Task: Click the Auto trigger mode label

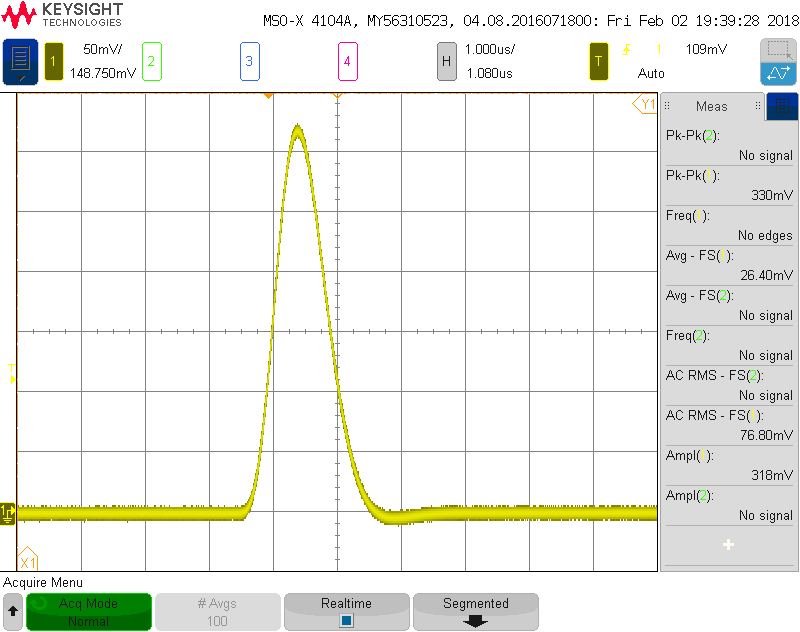Action: pyautogui.click(x=651, y=73)
